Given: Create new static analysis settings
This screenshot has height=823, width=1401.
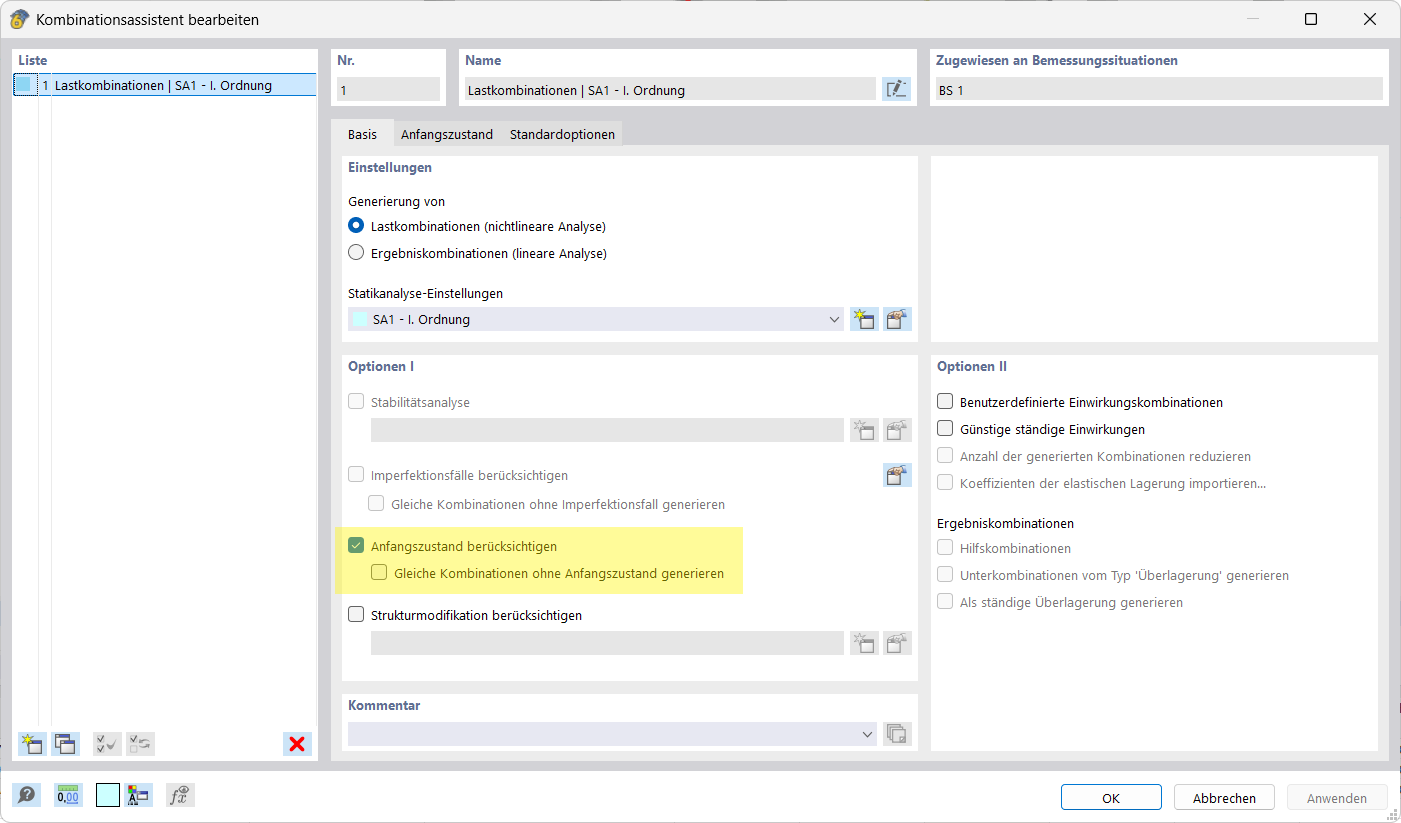Looking at the screenshot, I should click(x=864, y=318).
